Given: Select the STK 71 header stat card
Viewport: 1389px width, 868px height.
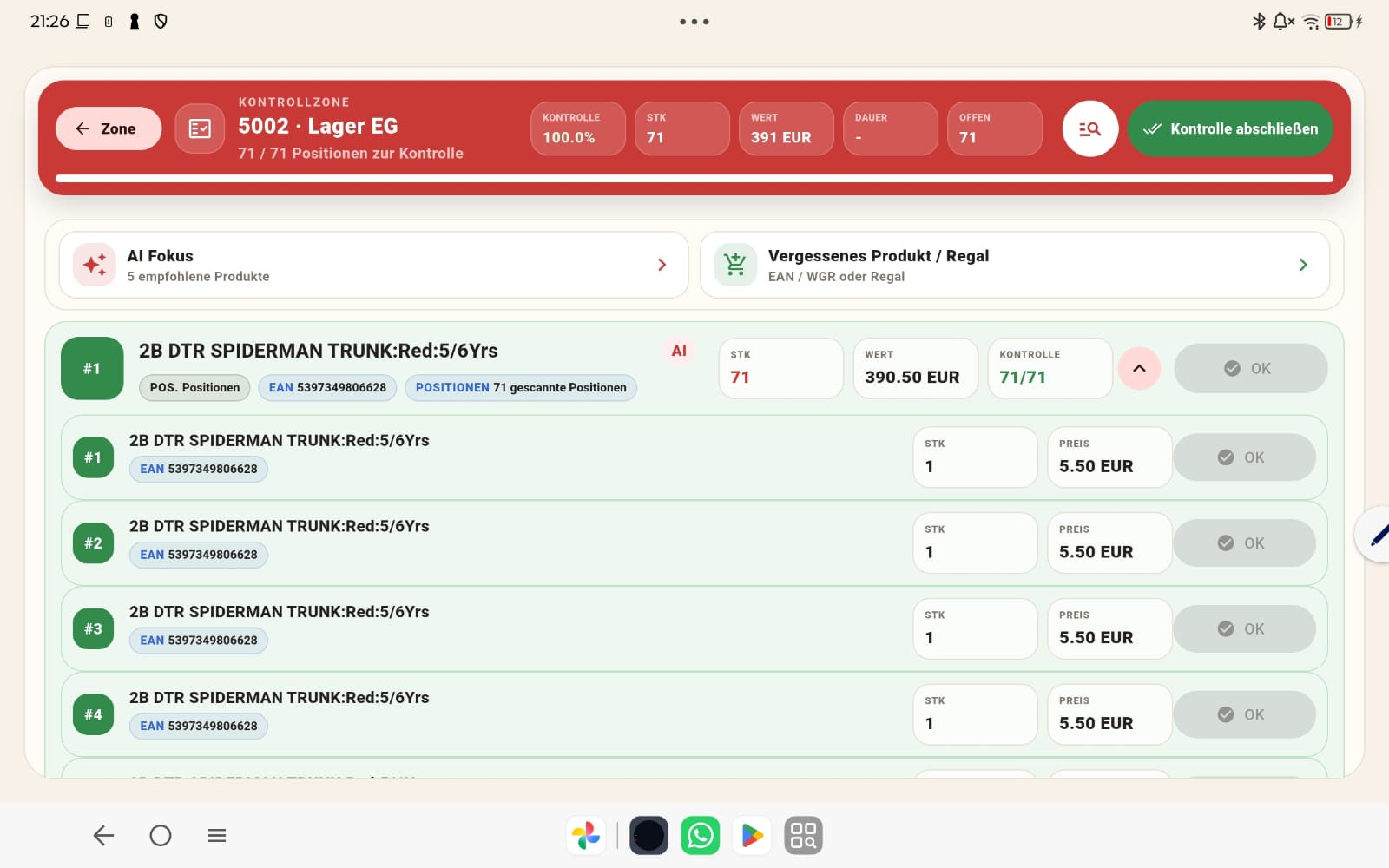Looking at the screenshot, I should 682,128.
